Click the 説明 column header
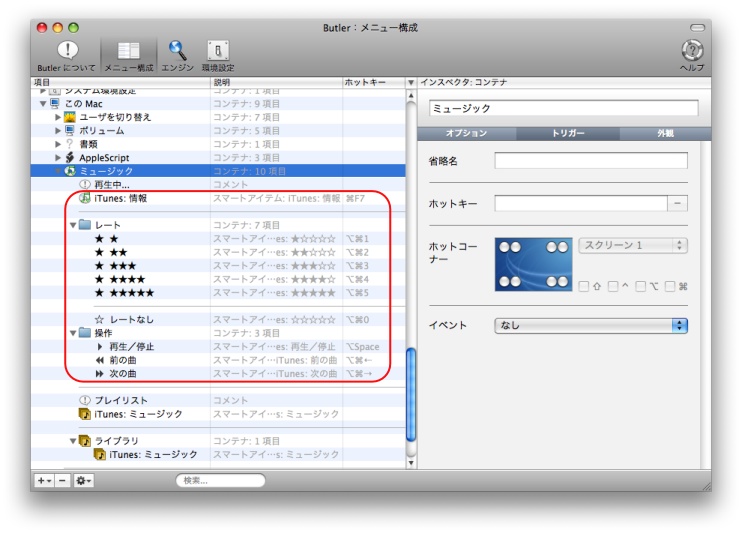The width and height of the screenshot is (742, 533). [276, 82]
